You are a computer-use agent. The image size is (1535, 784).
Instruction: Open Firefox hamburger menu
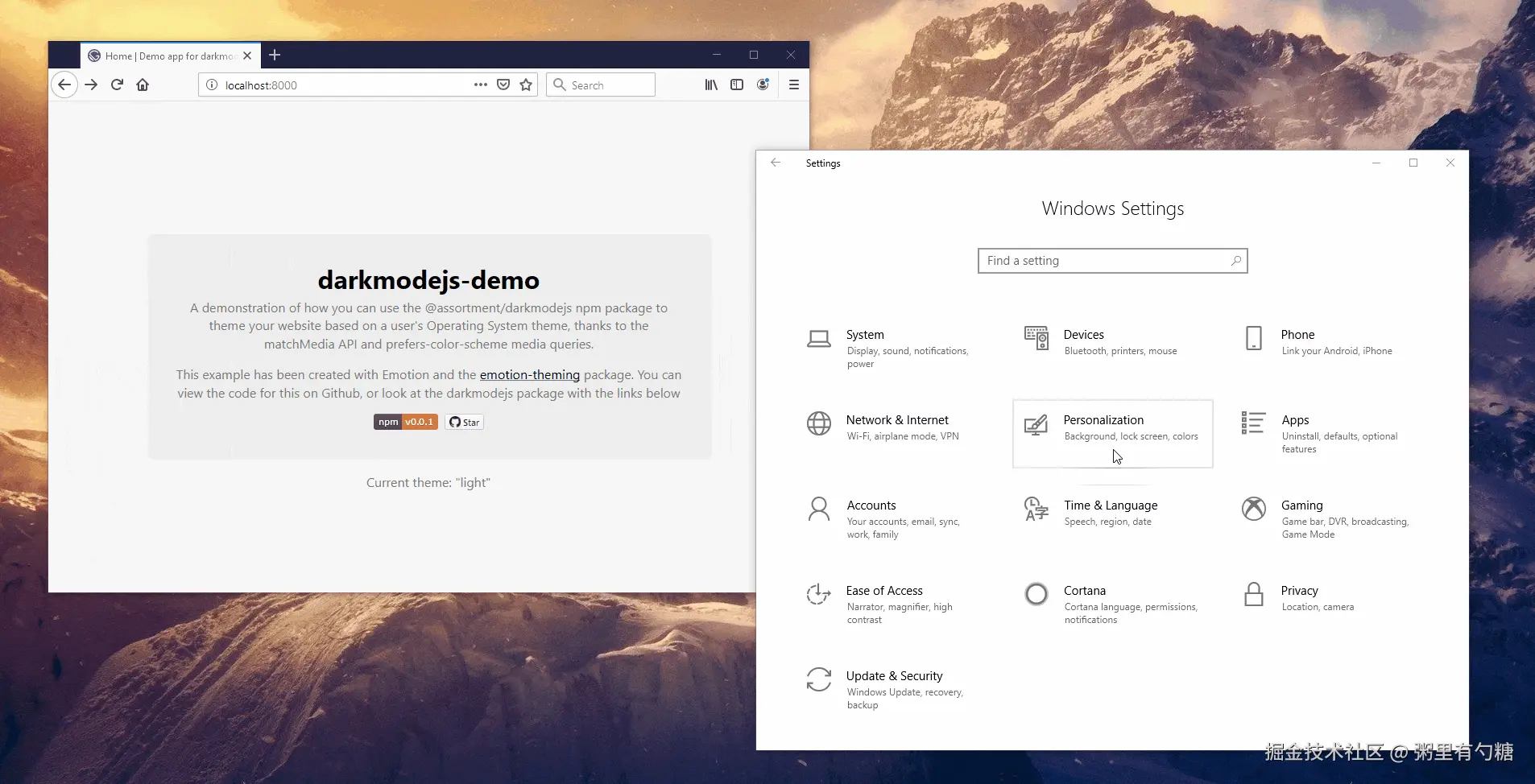[794, 85]
